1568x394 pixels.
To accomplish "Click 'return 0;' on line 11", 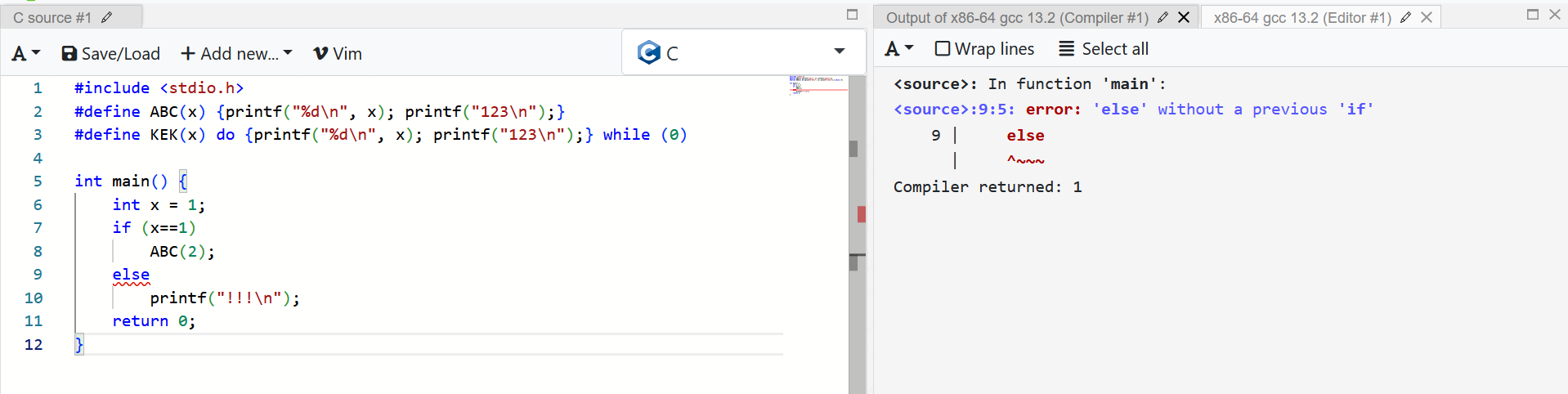I will pos(154,321).
